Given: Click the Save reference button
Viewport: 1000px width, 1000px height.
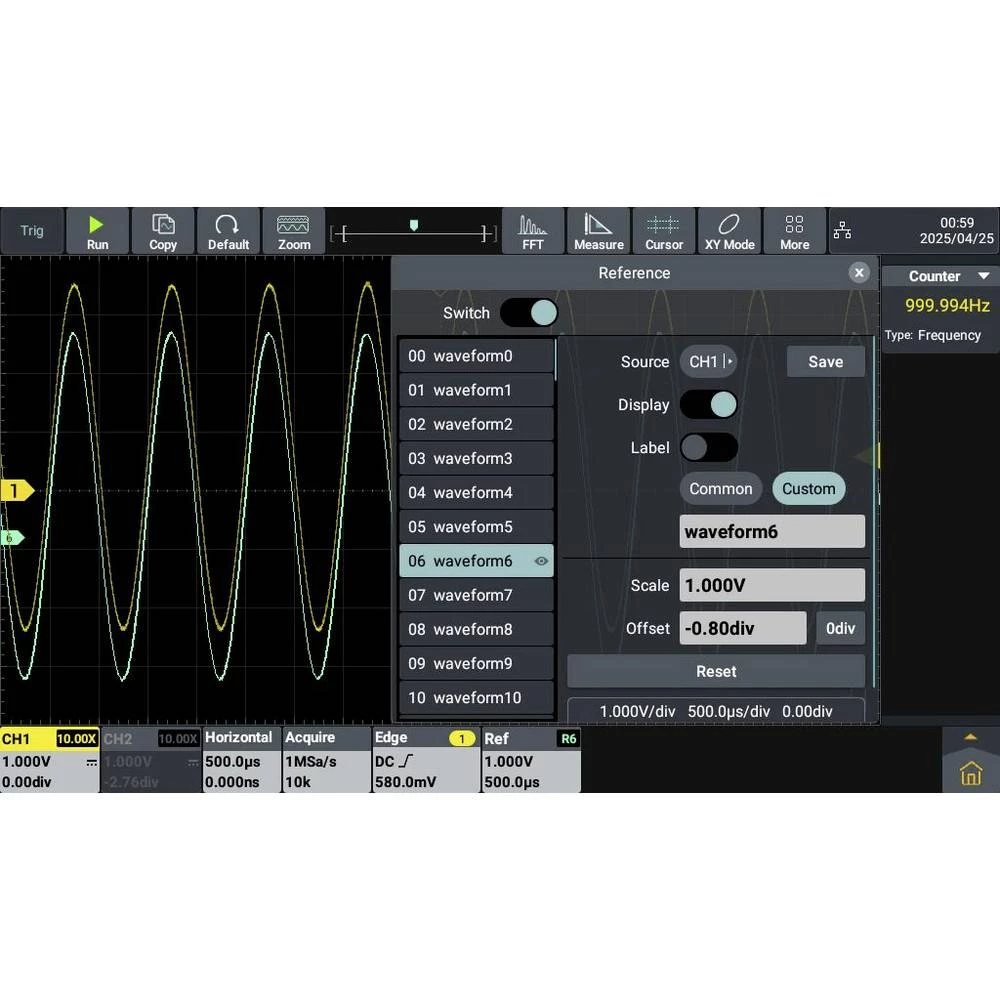Looking at the screenshot, I should point(825,362).
